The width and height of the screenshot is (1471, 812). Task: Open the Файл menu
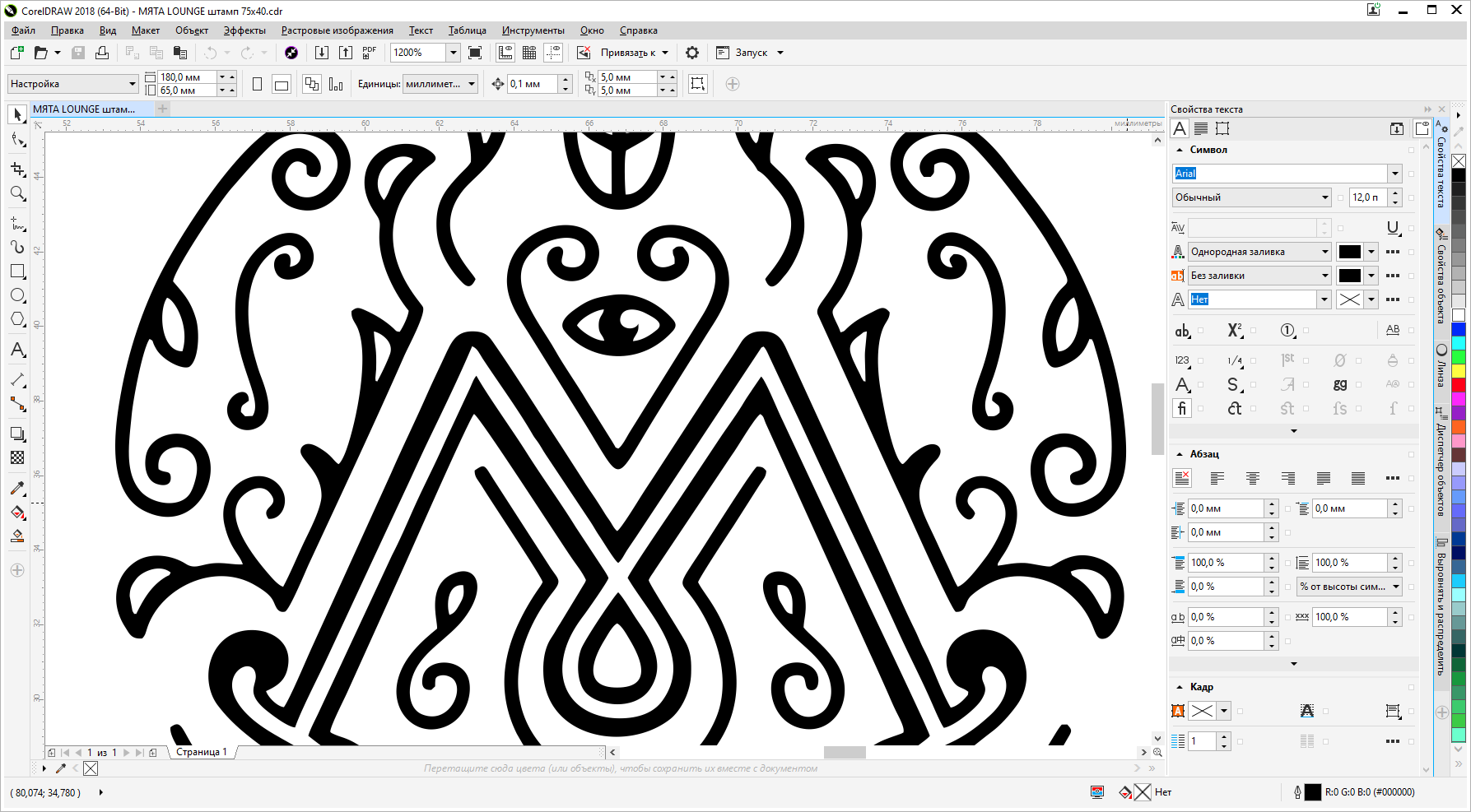[x=24, y=30]
